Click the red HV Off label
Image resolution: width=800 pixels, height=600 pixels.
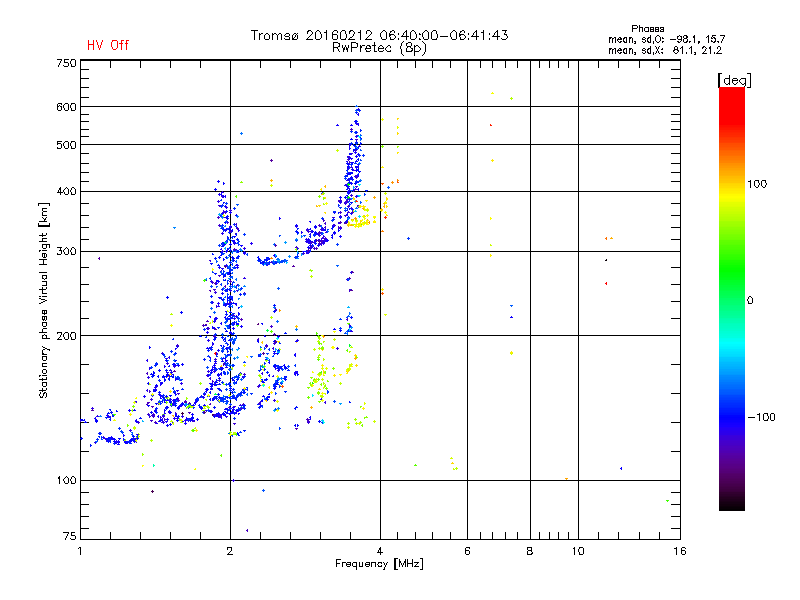(108, 45)
